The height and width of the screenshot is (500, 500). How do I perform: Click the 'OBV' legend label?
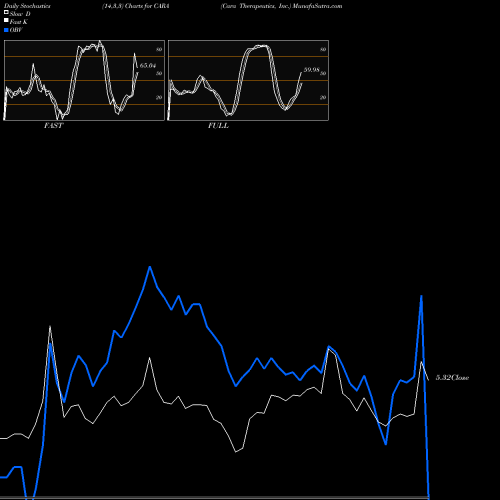click(x=16, y=30)
